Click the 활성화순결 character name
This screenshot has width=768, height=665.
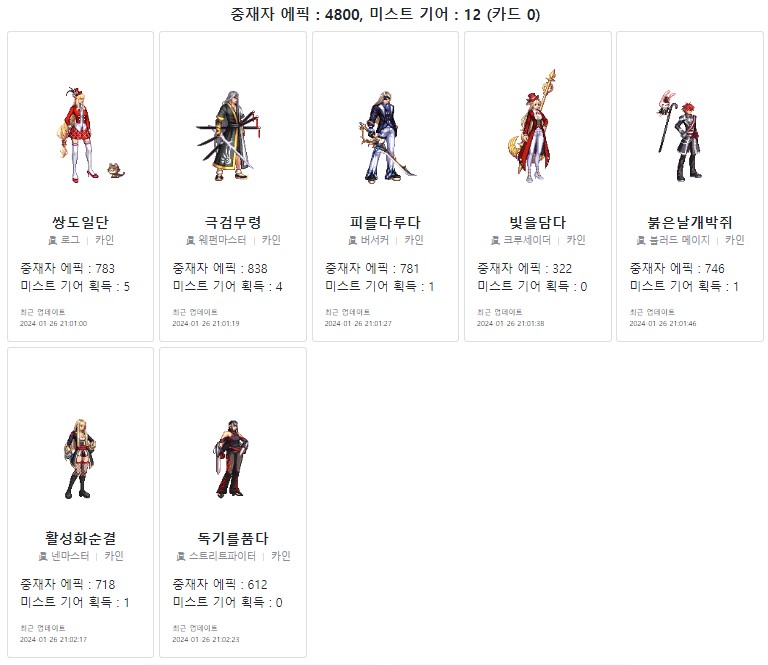tap(80, 538)
